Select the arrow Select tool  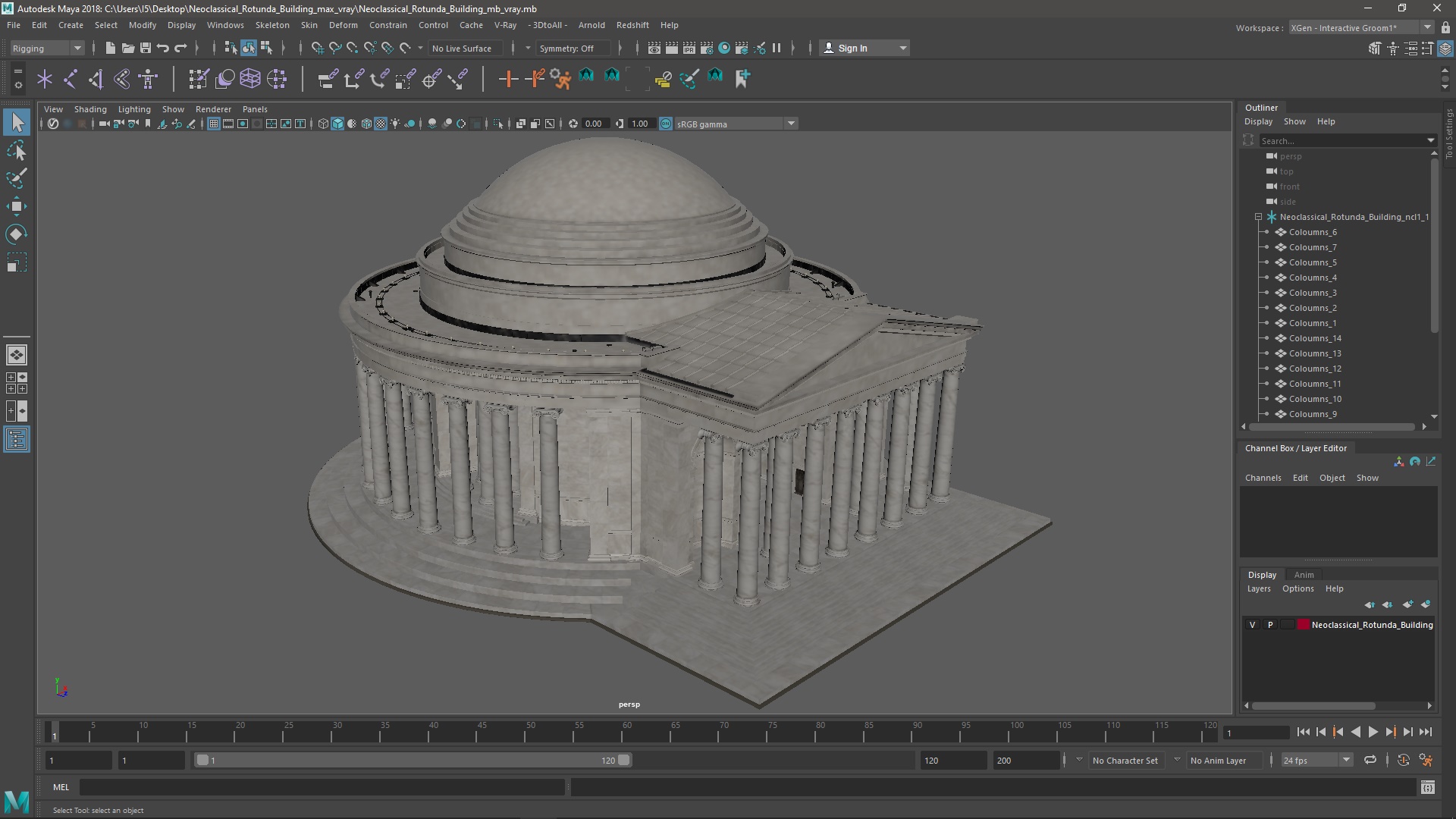(x=17, y=123)
